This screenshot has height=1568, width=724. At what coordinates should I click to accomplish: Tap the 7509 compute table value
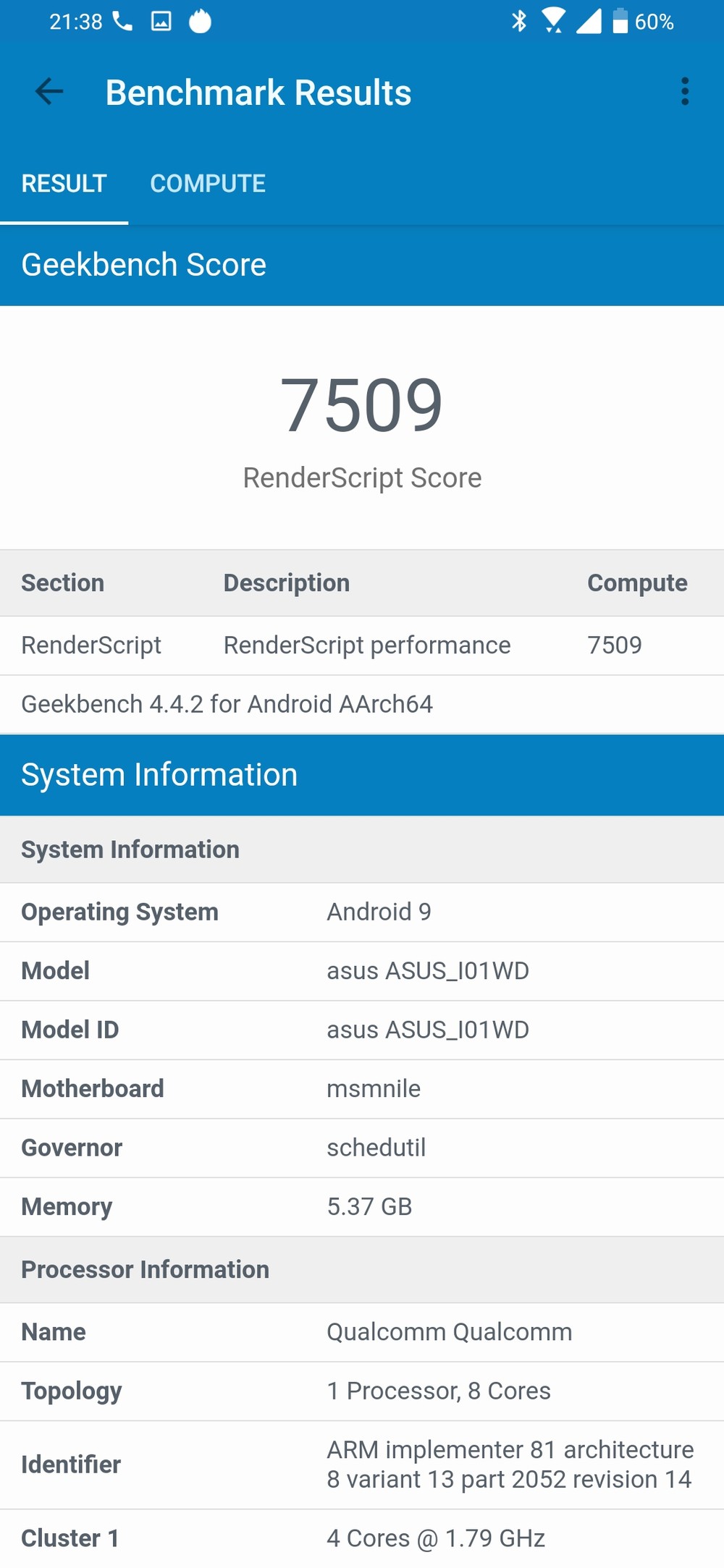point(615,645)
